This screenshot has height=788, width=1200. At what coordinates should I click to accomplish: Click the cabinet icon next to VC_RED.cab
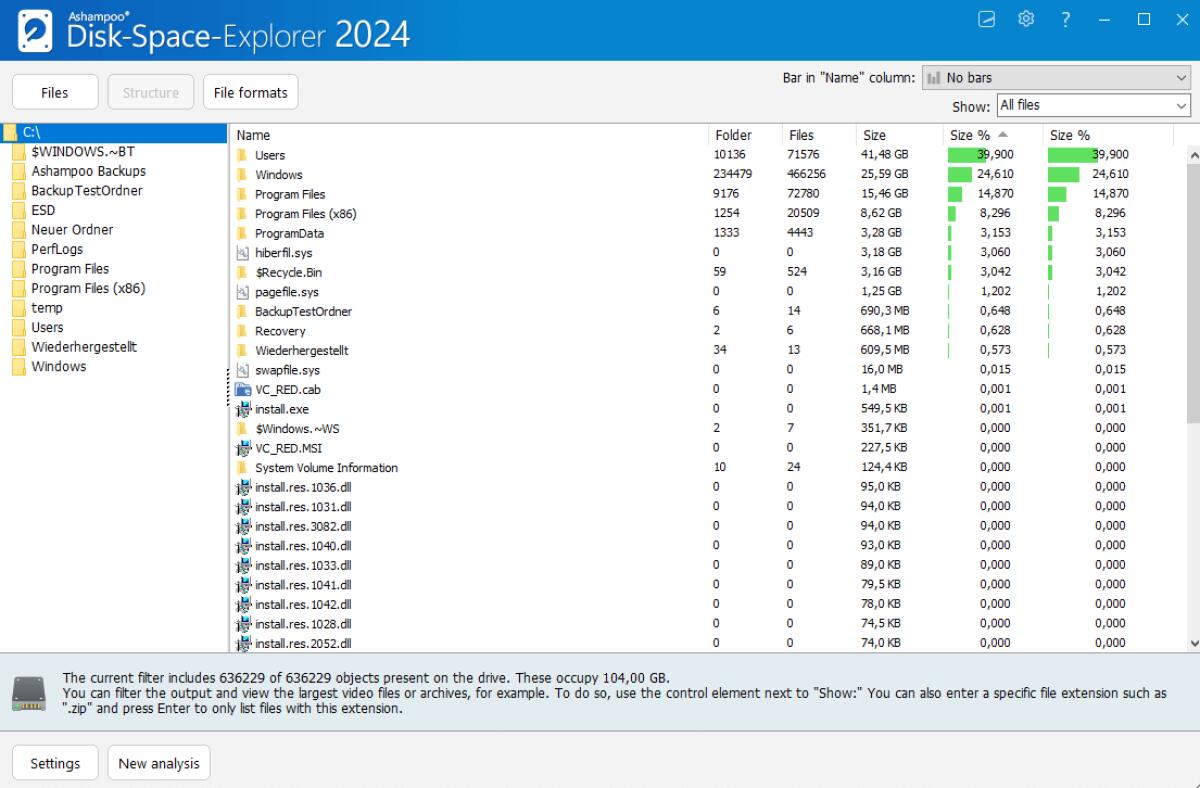point(241,389)
